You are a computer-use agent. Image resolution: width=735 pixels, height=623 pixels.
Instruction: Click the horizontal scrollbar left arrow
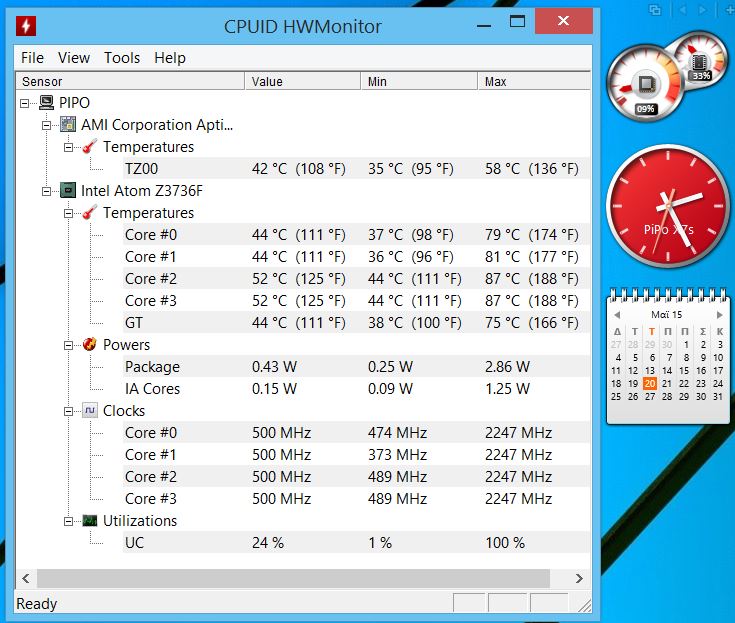coord(26,578)
